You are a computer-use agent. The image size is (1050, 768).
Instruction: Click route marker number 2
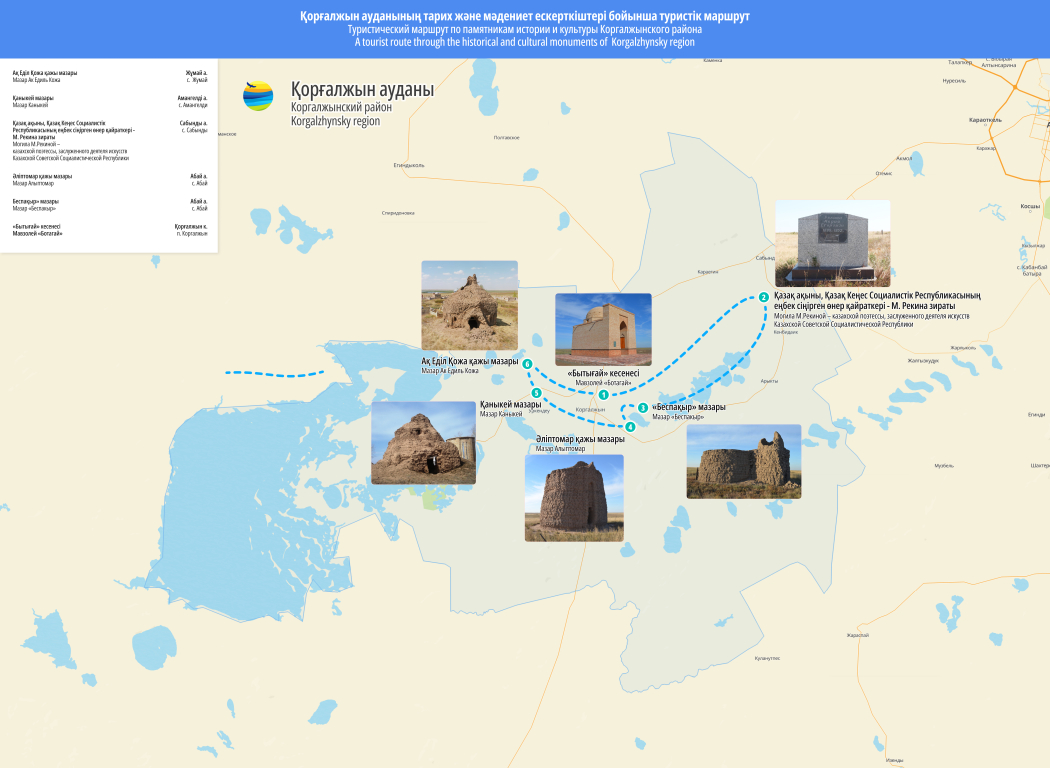pos(763,297)
